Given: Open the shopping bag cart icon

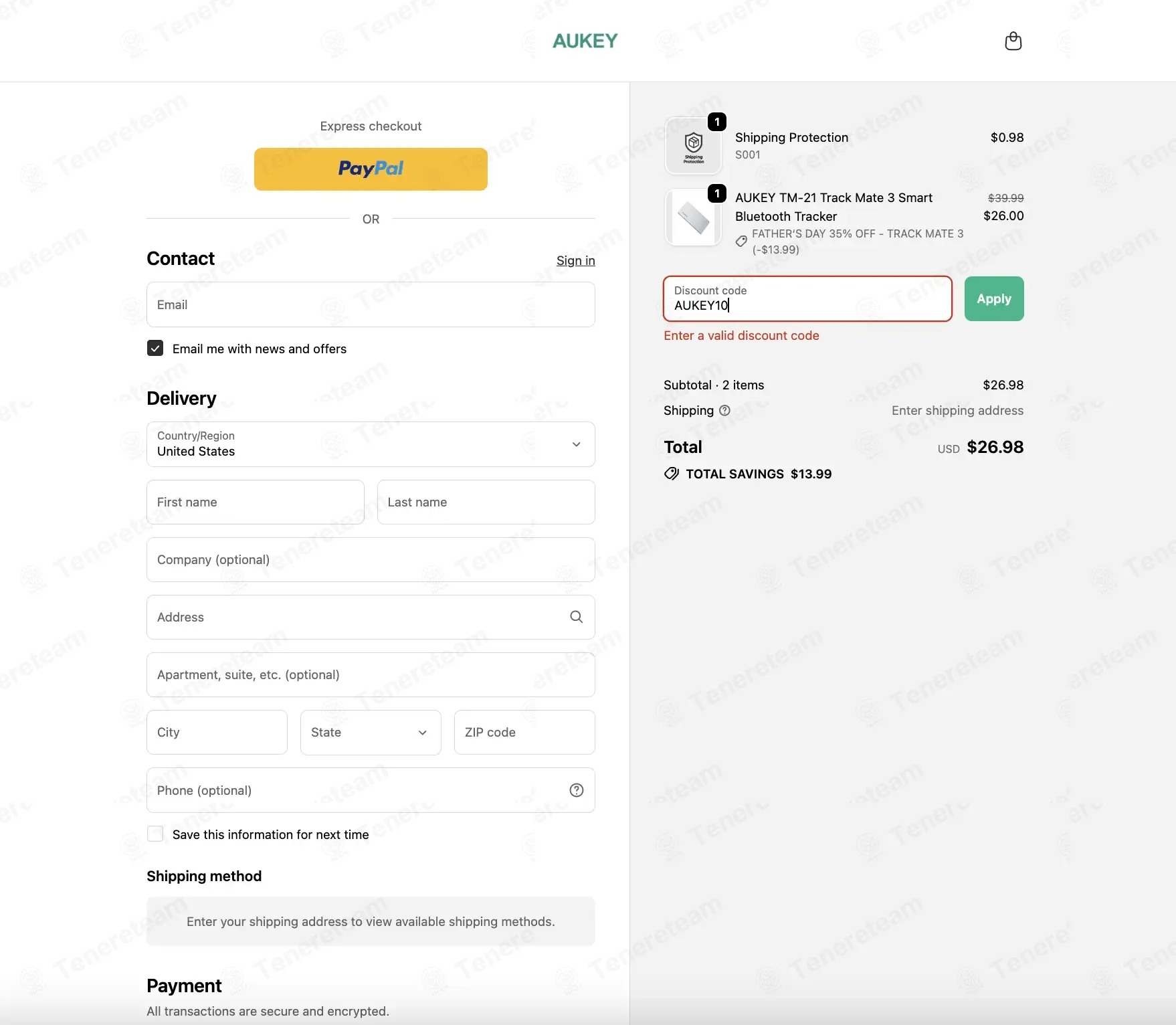Looking at the screenshot, I should (x=1013, y=41).
